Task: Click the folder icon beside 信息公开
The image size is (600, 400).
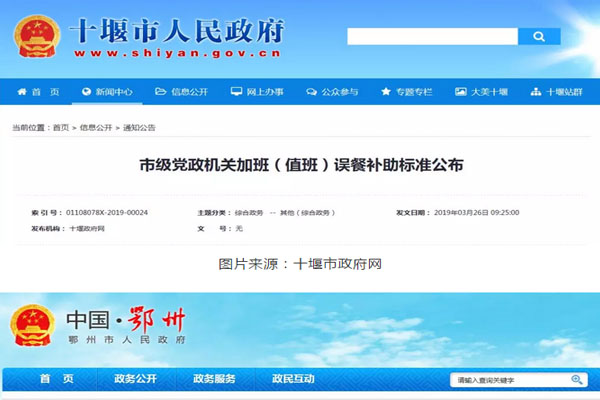Action: coord(160,91)
